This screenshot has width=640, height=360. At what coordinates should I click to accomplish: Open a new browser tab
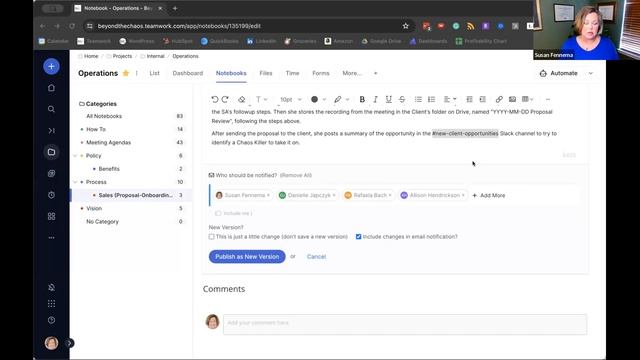(175, 8)
